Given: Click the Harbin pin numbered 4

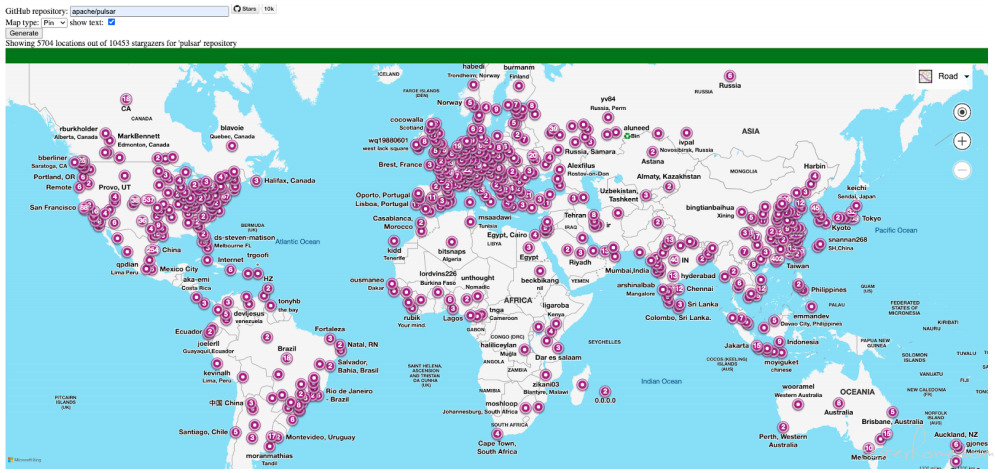Looking at the screenshot, I should [x=814, y=177].
